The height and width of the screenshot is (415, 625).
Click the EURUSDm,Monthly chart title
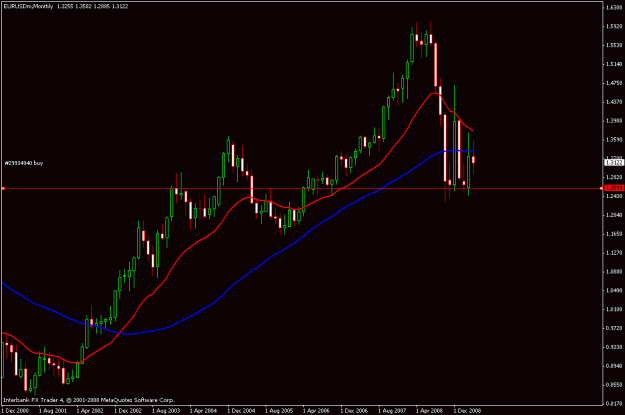[28, 6]
